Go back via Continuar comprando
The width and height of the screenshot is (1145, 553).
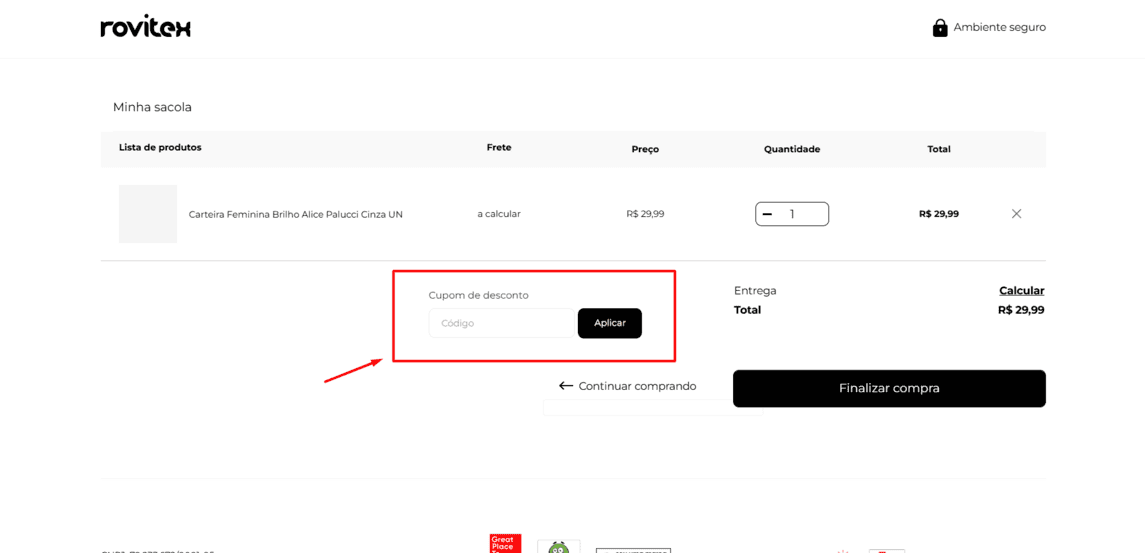point(637,386)
